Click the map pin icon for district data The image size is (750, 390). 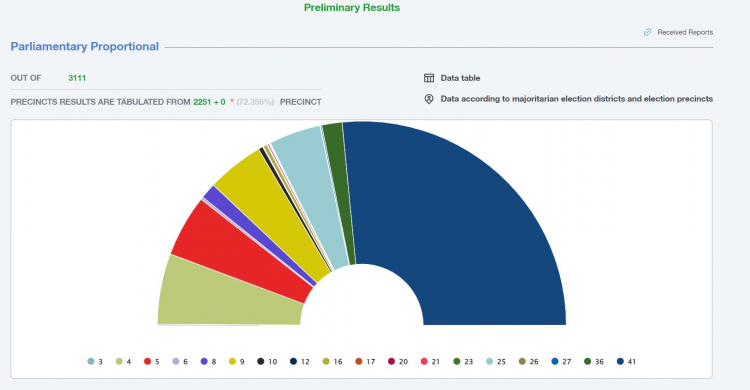tap(429, 99)
